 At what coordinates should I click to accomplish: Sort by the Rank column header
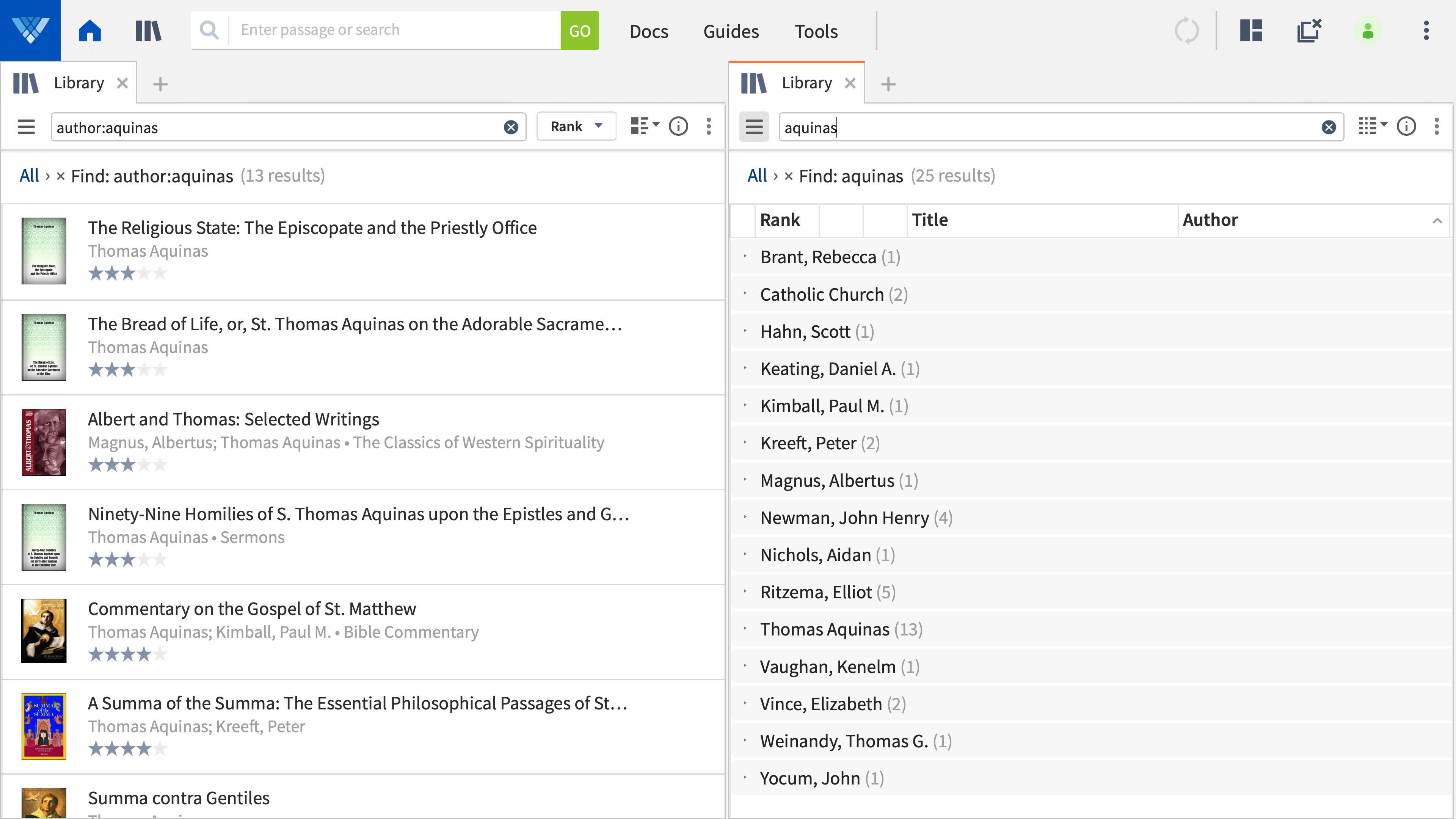click(787, 220)
